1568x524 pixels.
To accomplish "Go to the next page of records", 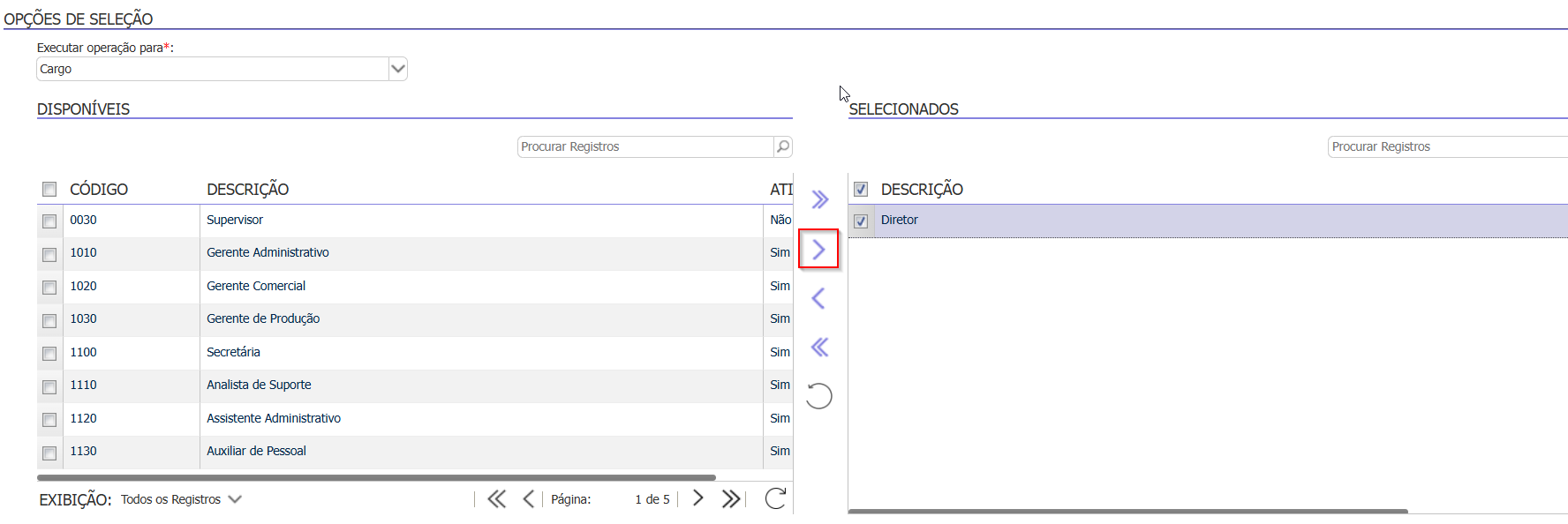I will tap(698, 498).
